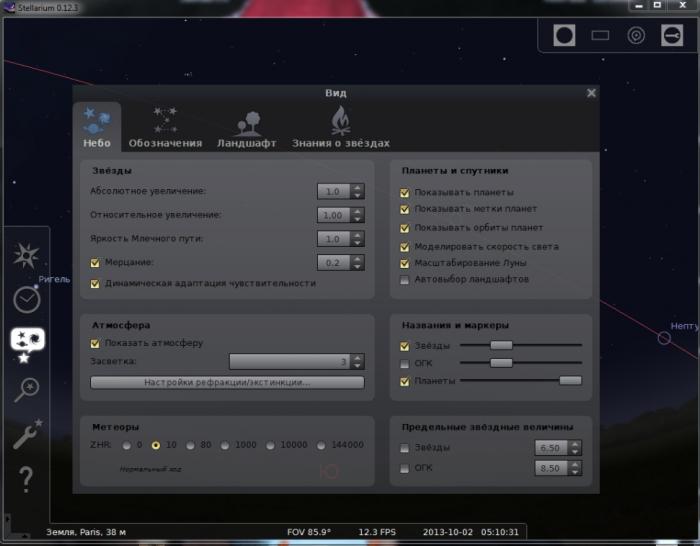The image size is (700, 546).
Task: Switch to the Обозначения tab
Action: 165,127
